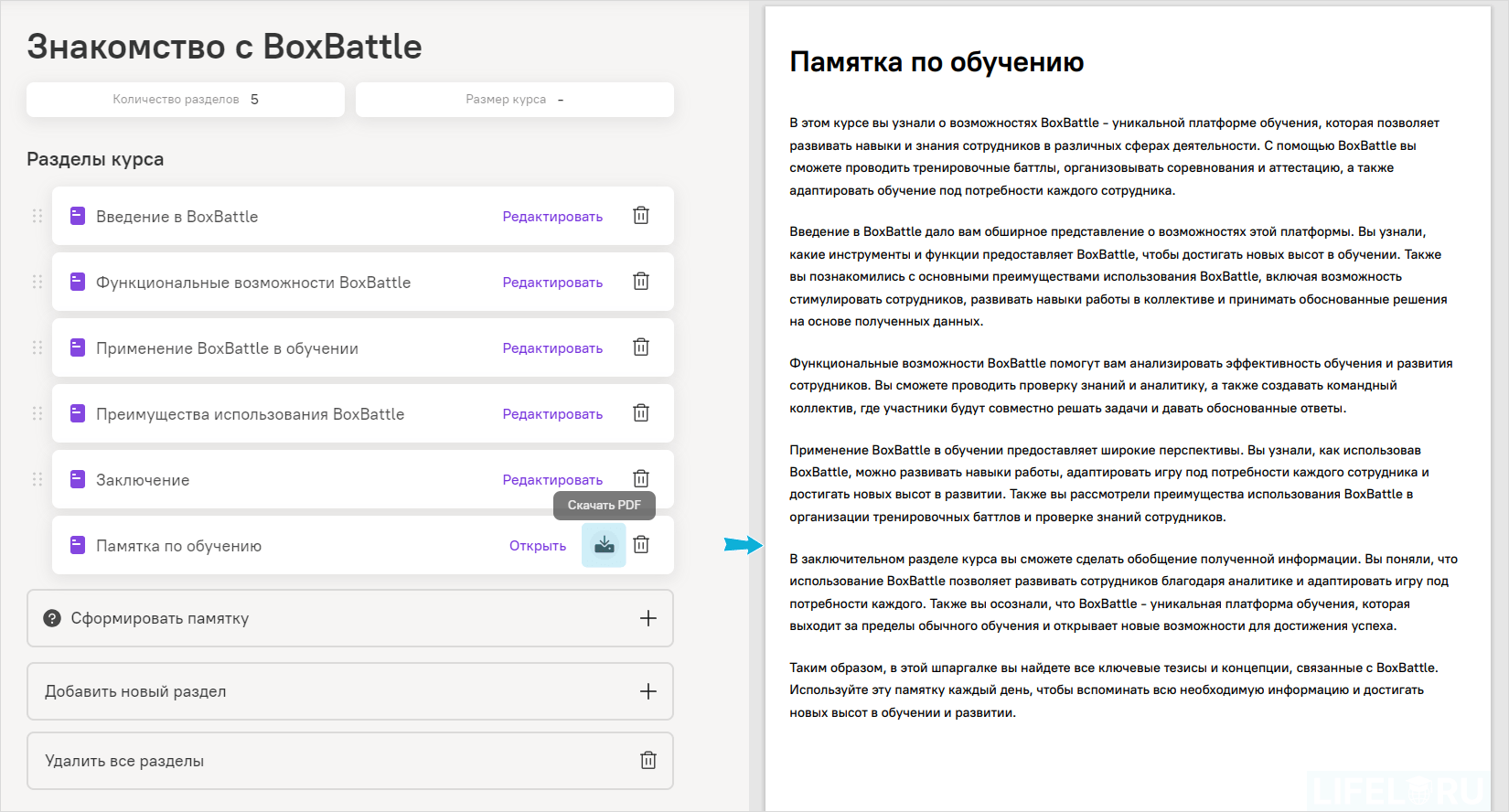Delete Функциональные возможности BoxBattle section
The image size is (1509, 812).
pos(641,282)
